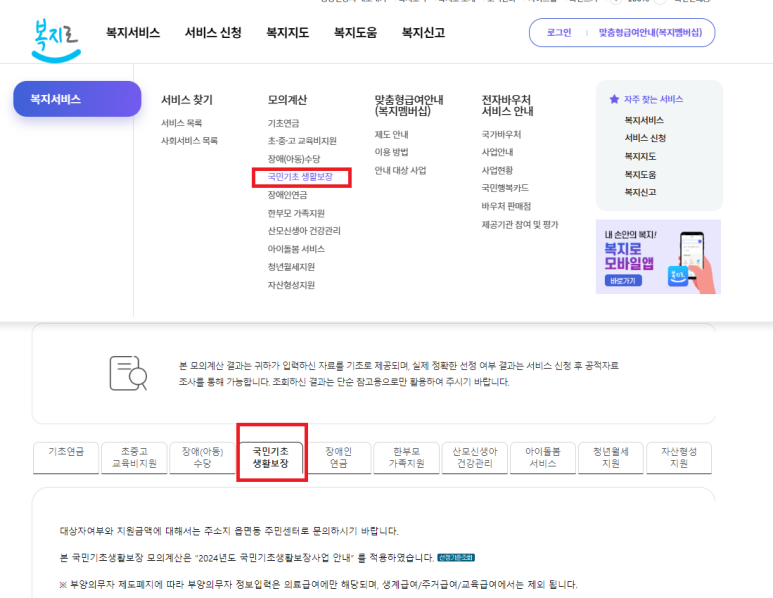The image size is (773, 598).
Task: Click the 서비스 찾기 heading
Action: tap(187, 100)
